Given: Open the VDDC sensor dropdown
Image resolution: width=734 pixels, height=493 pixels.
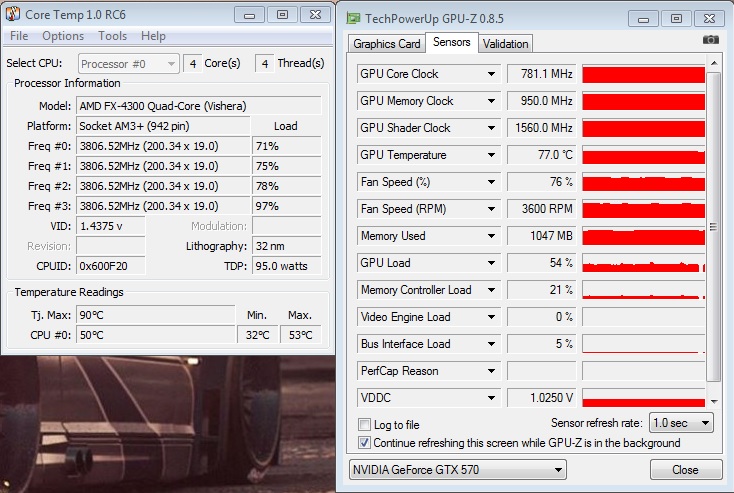Looking at the screenshot, I should coord(491,398).
